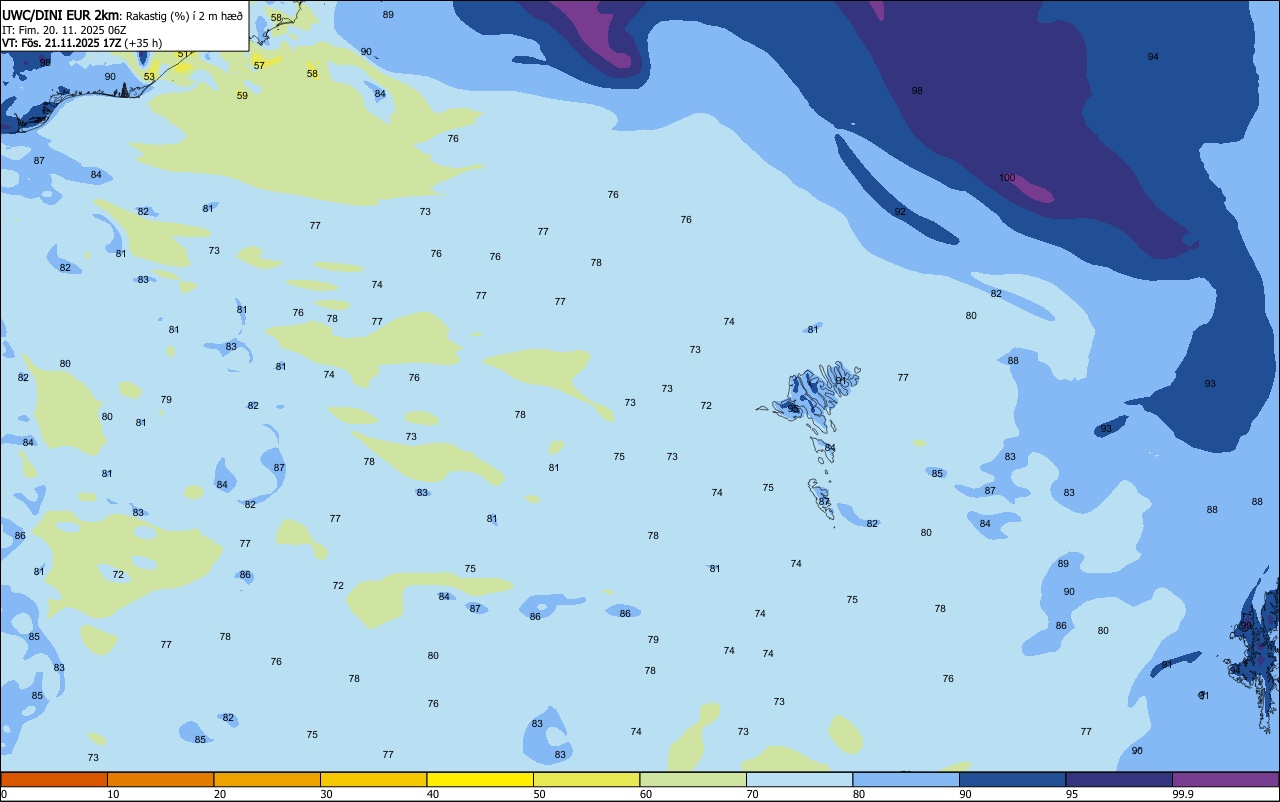Choose the 70–80 light blue legend swatch
1280x802 pixels.
pyautogui.click(x=799, y=779)
